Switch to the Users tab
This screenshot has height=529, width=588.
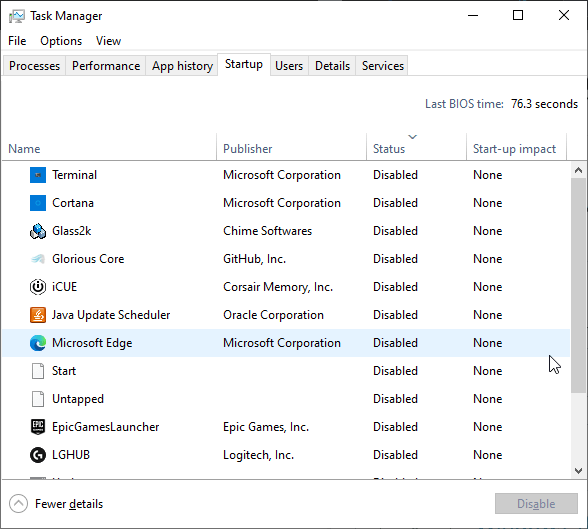(x=289, y=66)
